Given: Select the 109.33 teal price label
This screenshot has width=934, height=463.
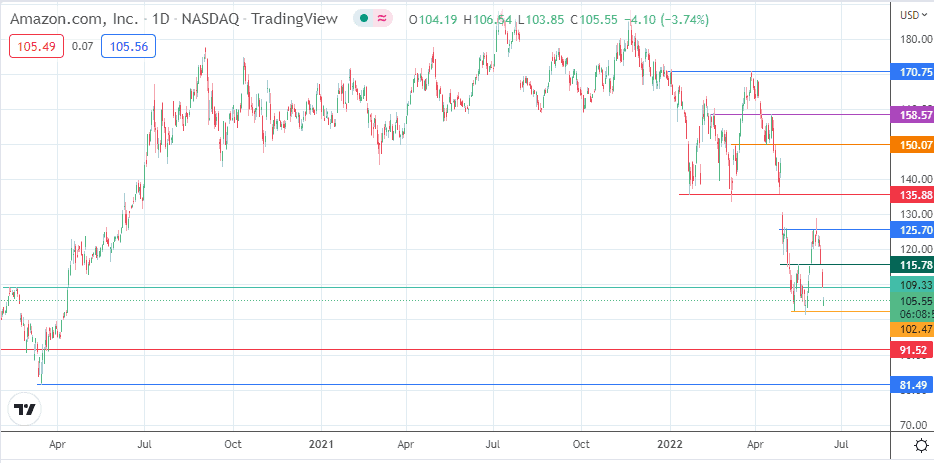Looking at the screenshot, I should 911,285.
